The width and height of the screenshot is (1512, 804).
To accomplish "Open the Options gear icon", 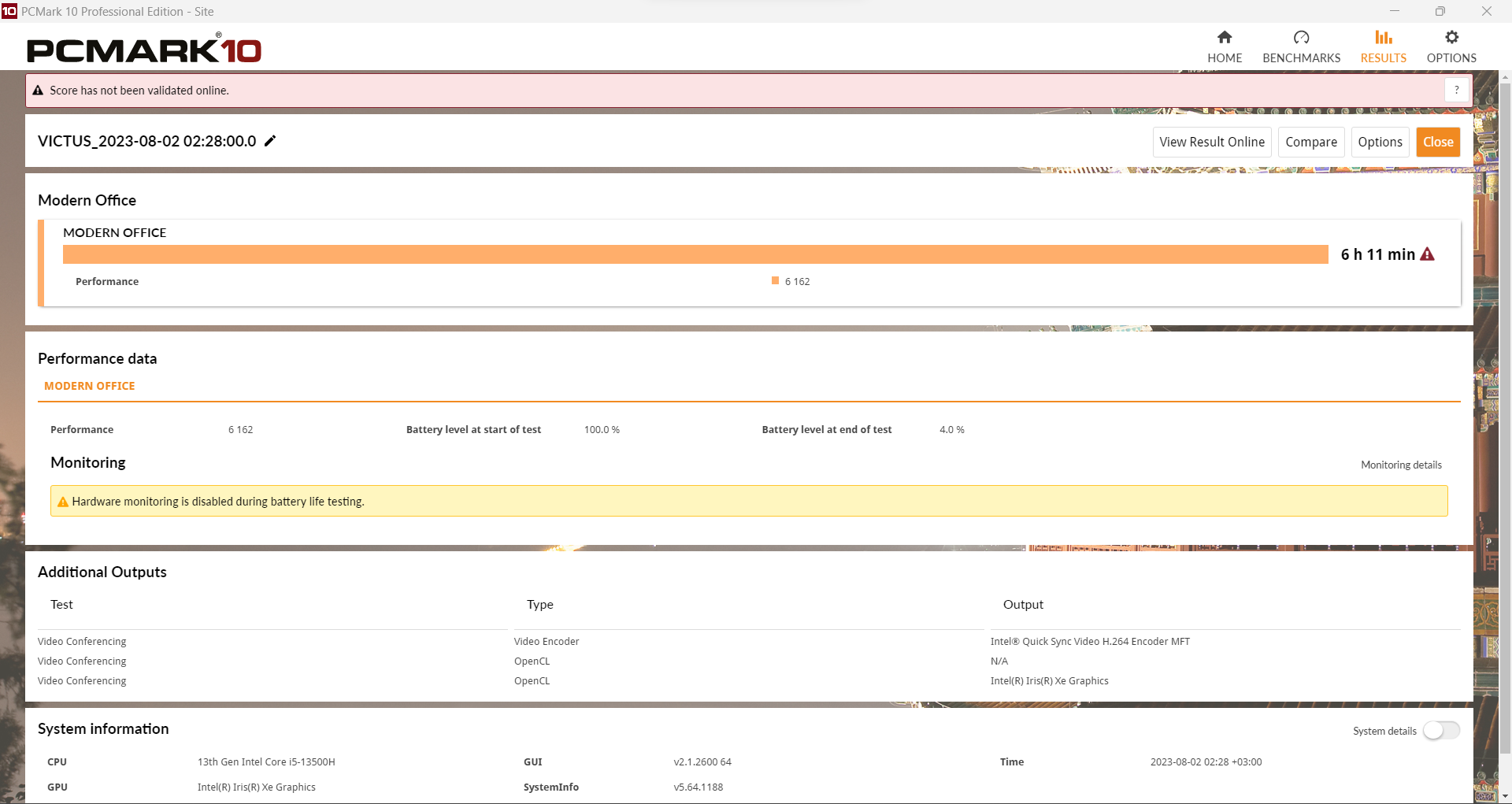I will point(1451,38).
